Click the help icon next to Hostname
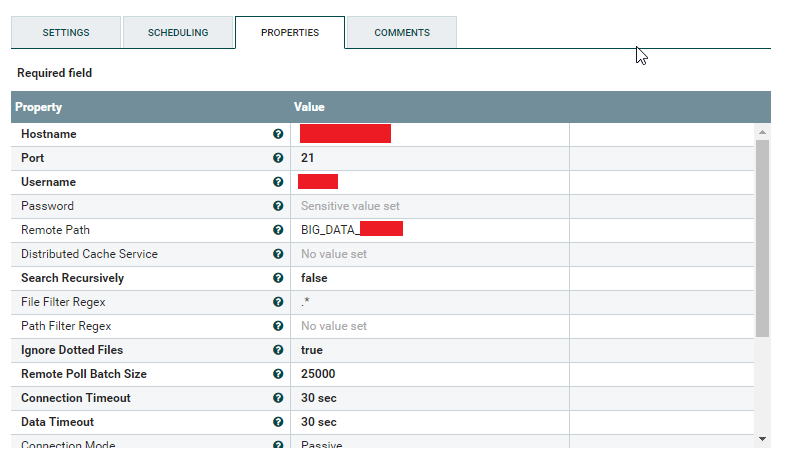This screenshot has width=787, height=460. point(278,134)
